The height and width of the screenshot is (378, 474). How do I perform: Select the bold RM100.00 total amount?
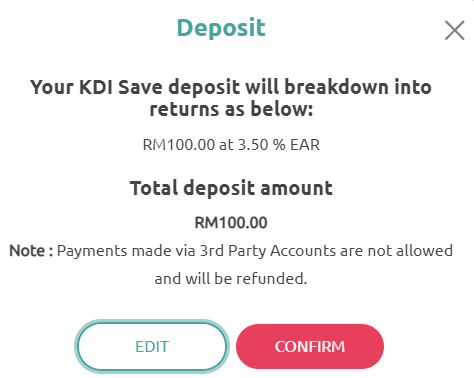[x=231, y=223]
